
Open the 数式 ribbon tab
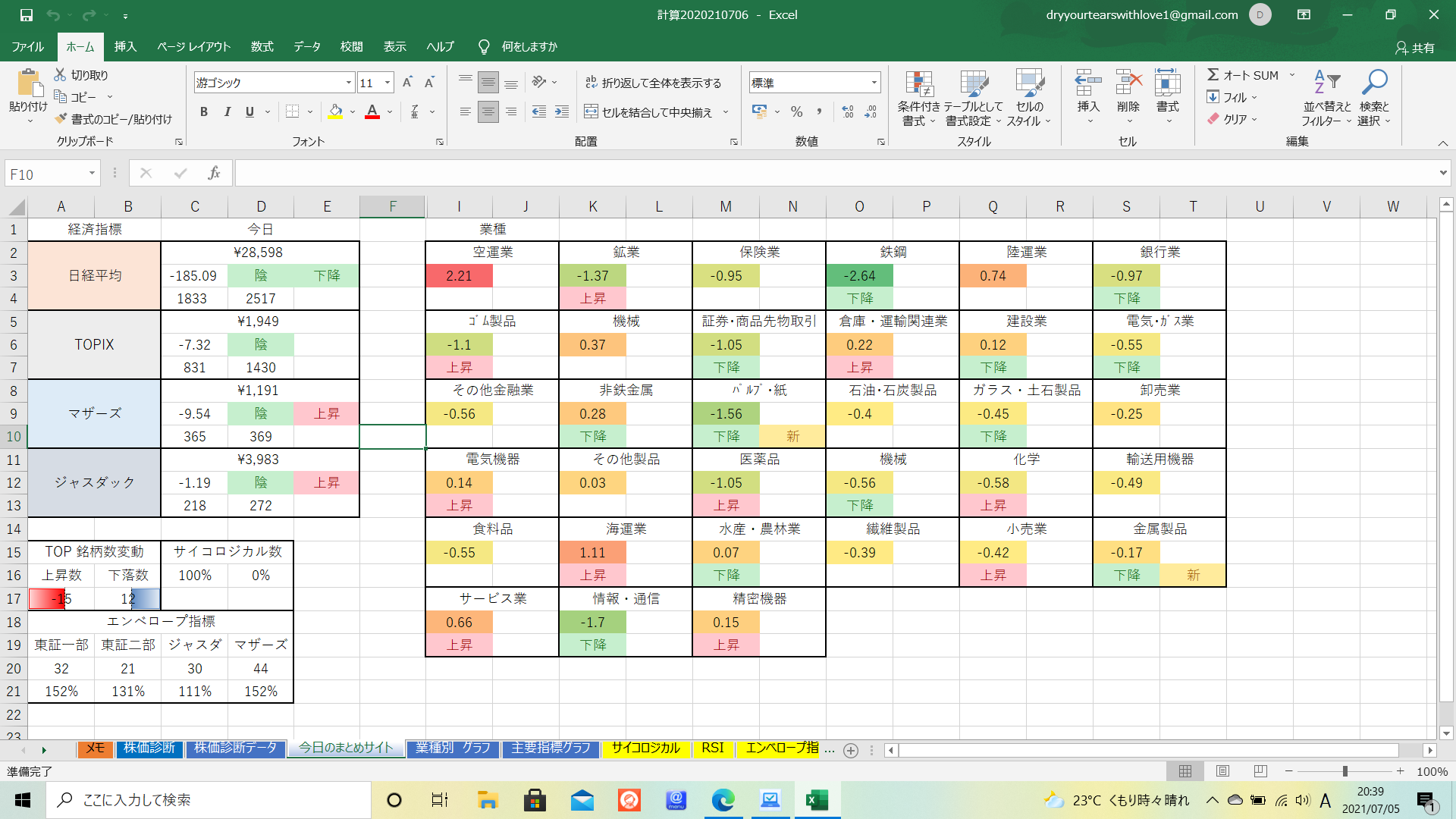point(262,47)
